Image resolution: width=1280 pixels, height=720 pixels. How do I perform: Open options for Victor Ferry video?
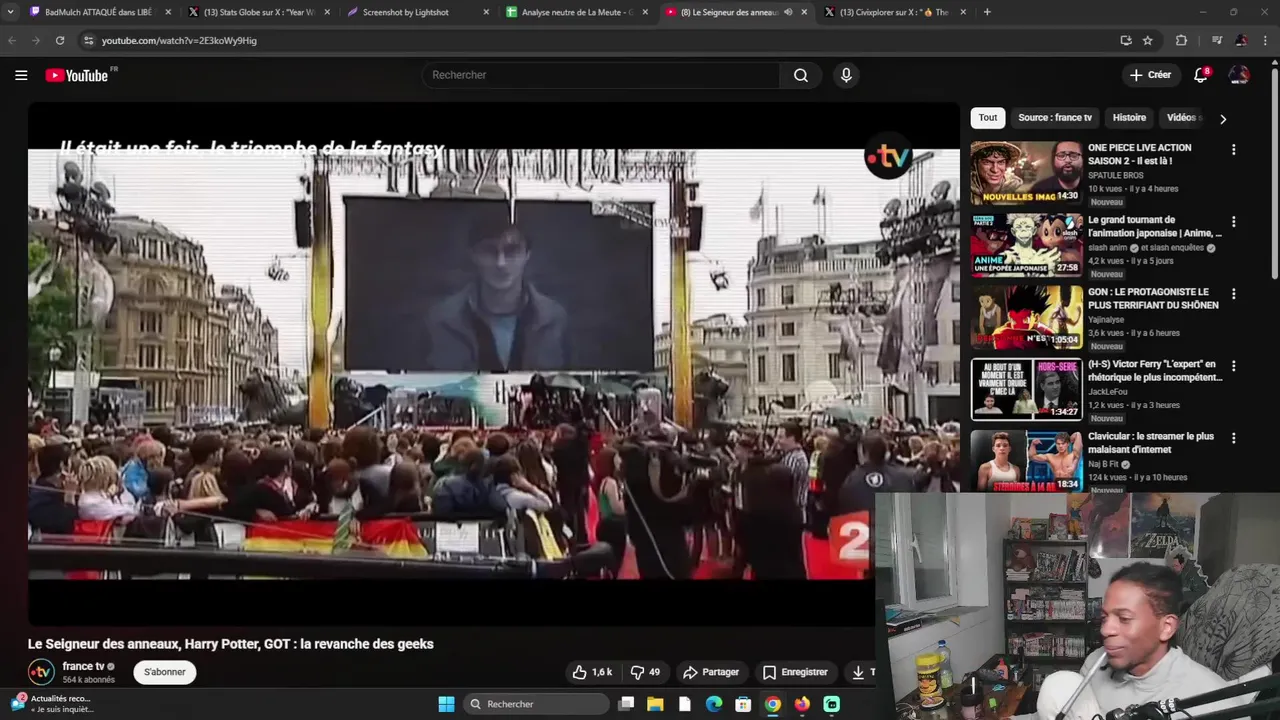(x=1233, y=366)
